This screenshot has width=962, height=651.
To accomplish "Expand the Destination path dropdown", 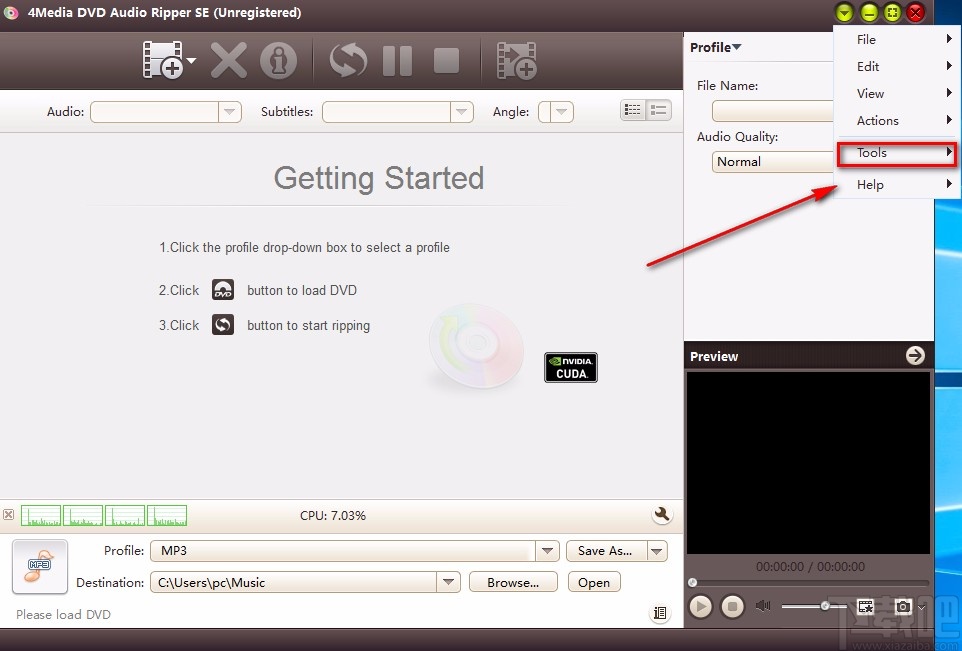I will click(449, 582).
